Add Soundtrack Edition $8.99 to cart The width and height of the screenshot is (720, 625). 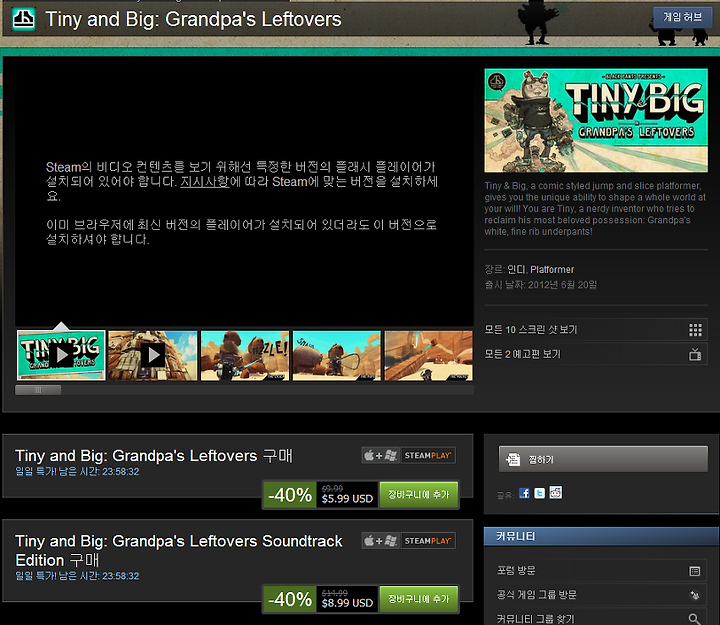point(418,599)
